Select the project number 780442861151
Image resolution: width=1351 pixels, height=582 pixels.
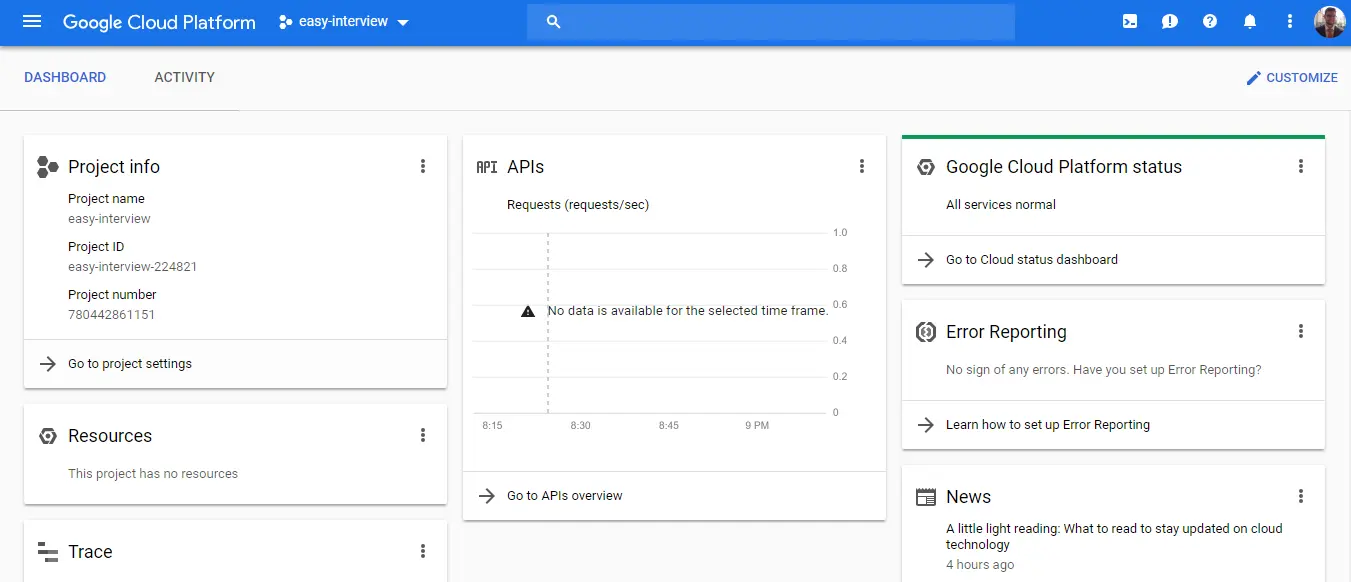coord(112,315)
